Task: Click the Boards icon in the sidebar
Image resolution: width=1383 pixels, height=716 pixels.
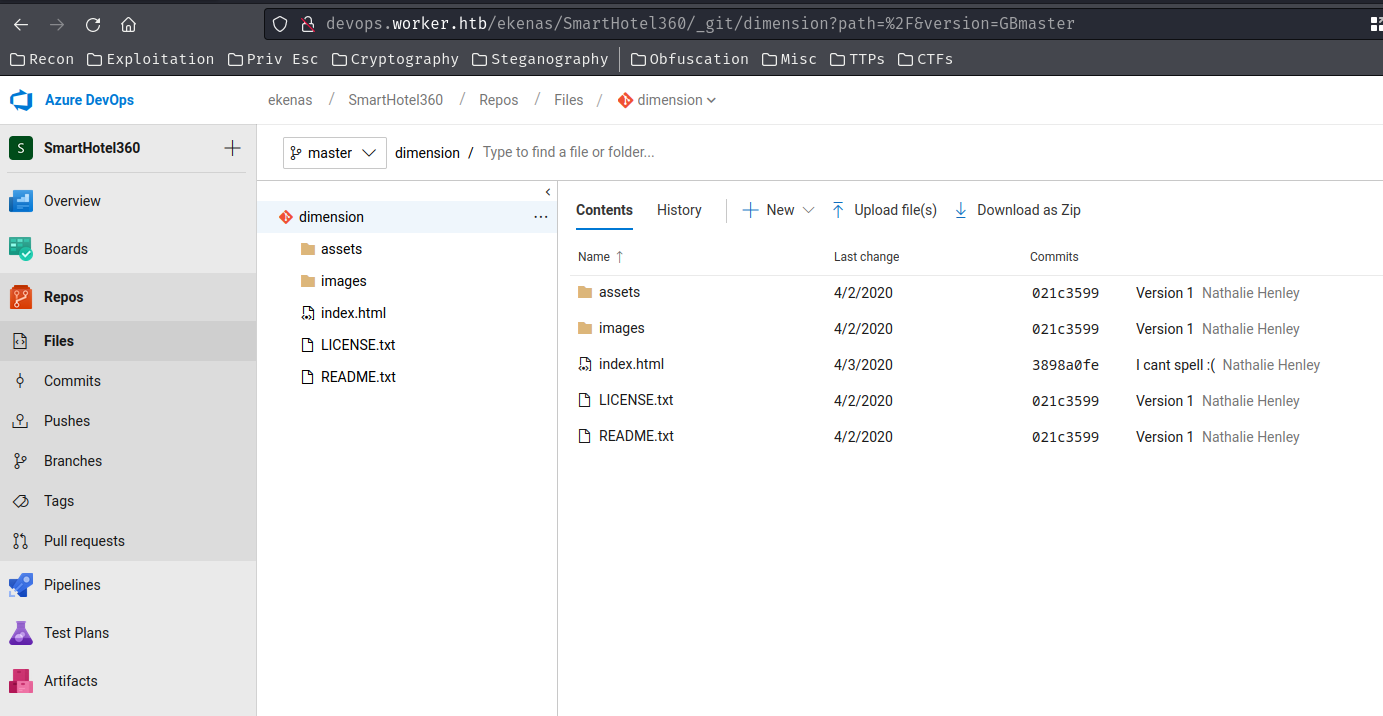Action: coord(21,249)
